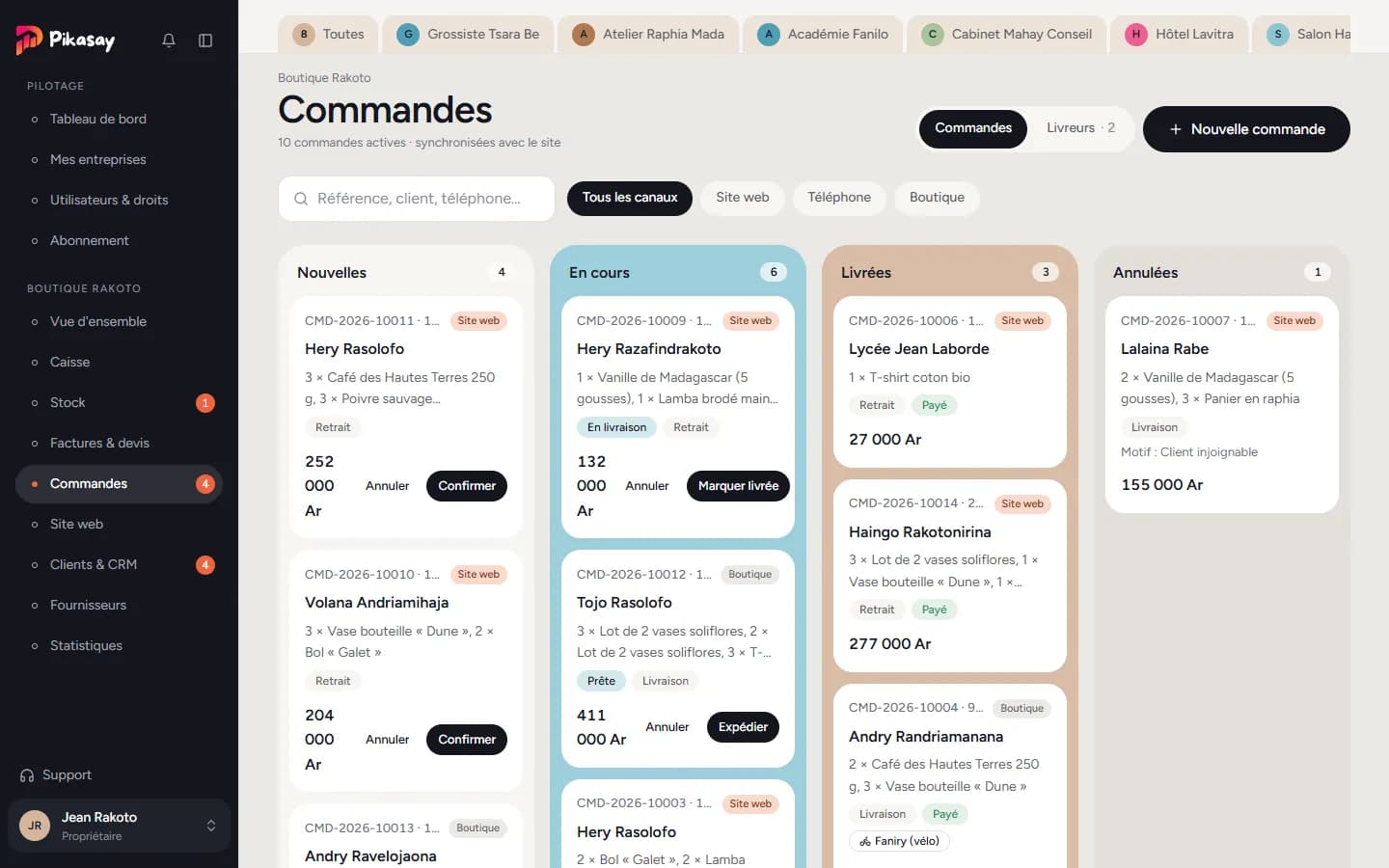Open notifications bell icon
1389x868 pixels.
click(x=169, y=41)
